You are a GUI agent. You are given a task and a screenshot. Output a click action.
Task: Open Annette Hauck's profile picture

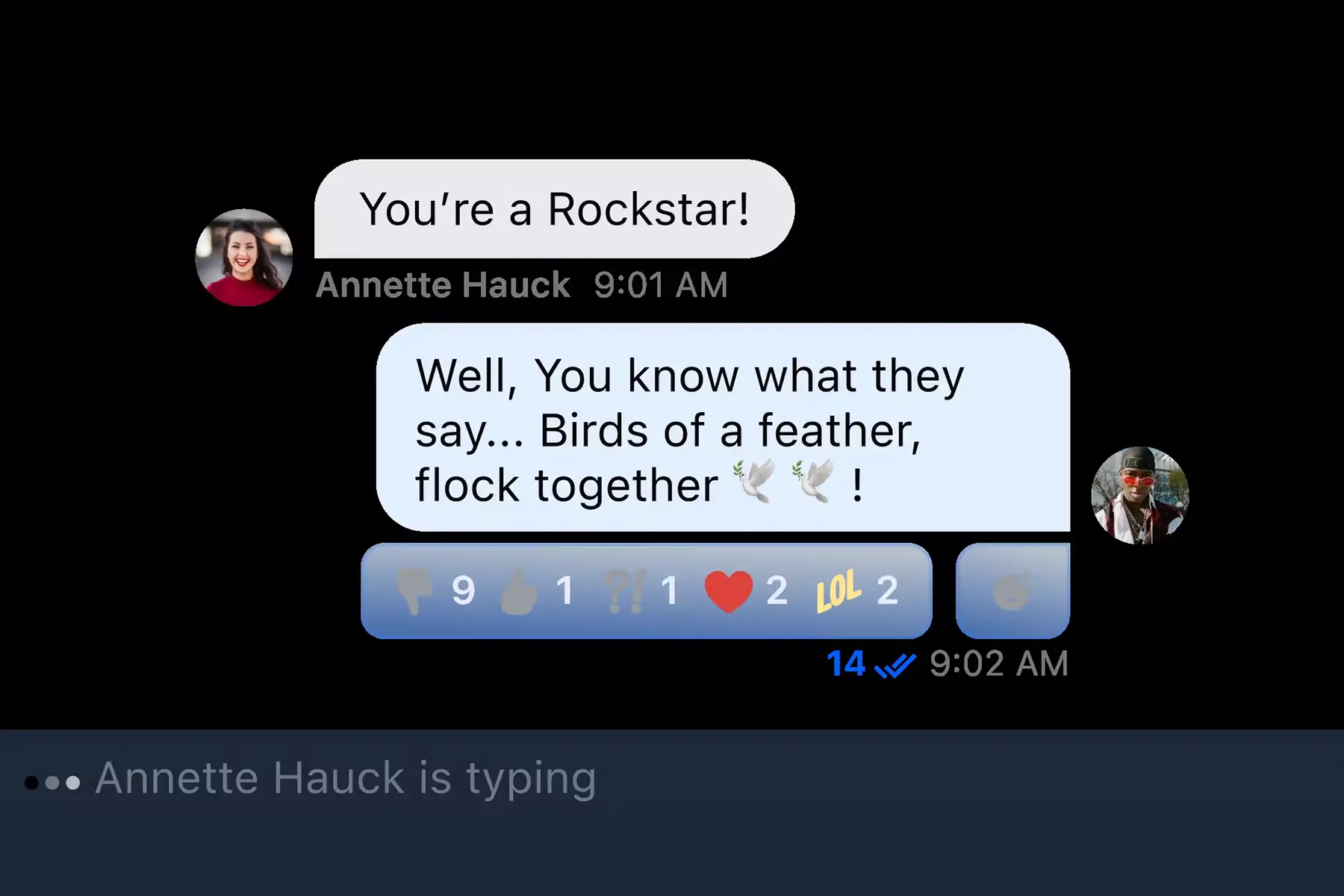tap(244, 258)
